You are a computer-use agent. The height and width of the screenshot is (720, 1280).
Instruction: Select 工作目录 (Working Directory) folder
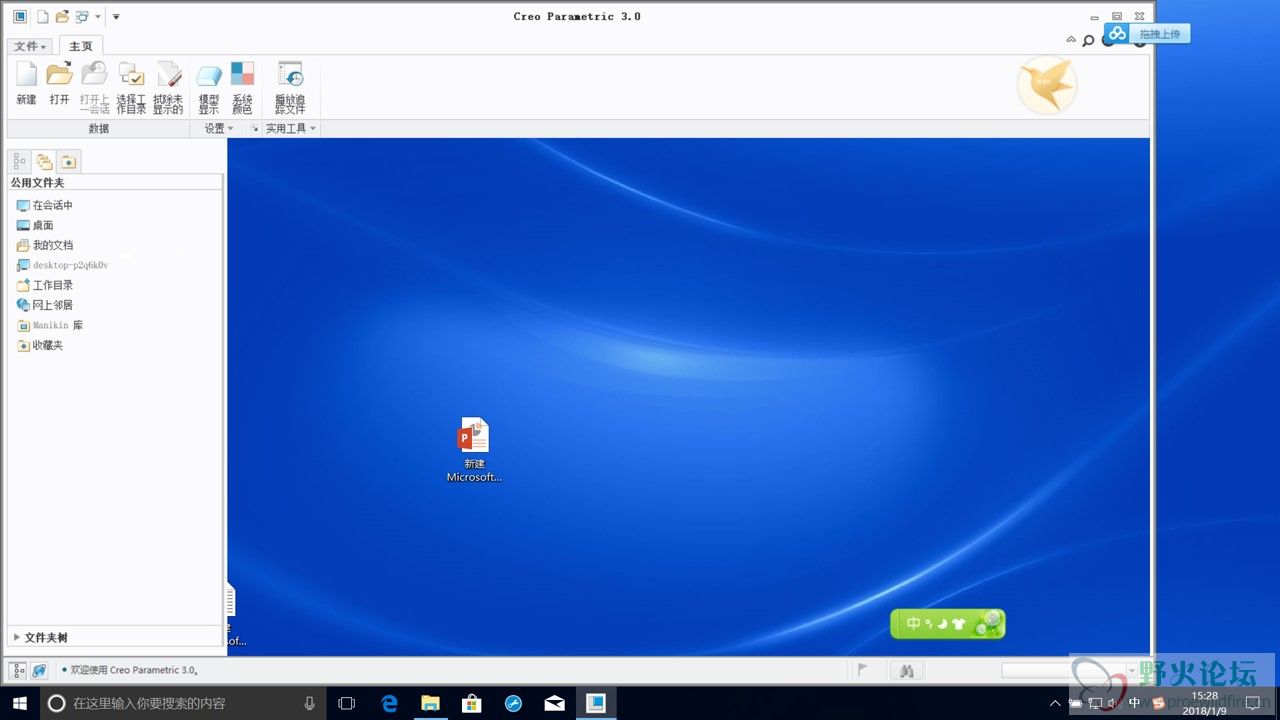(x=44, y=285)
